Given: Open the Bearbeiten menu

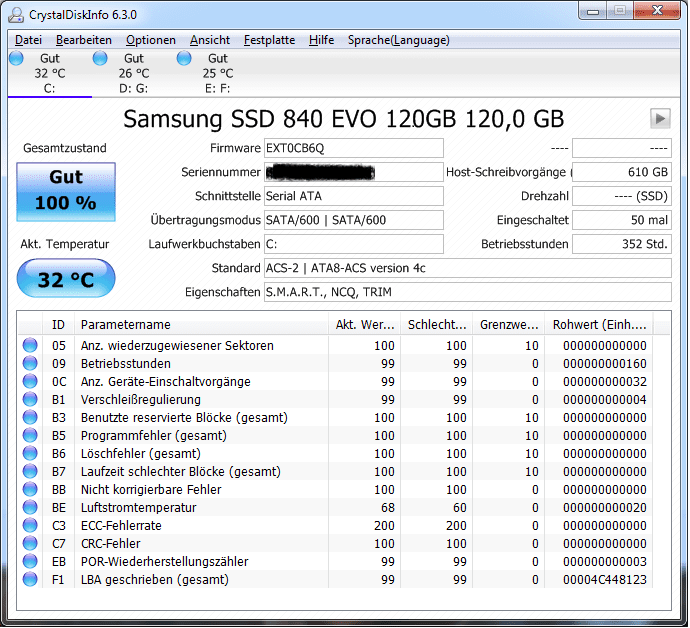Looking at the screenshot, I should pyautogui.click(x=84, y=40).
